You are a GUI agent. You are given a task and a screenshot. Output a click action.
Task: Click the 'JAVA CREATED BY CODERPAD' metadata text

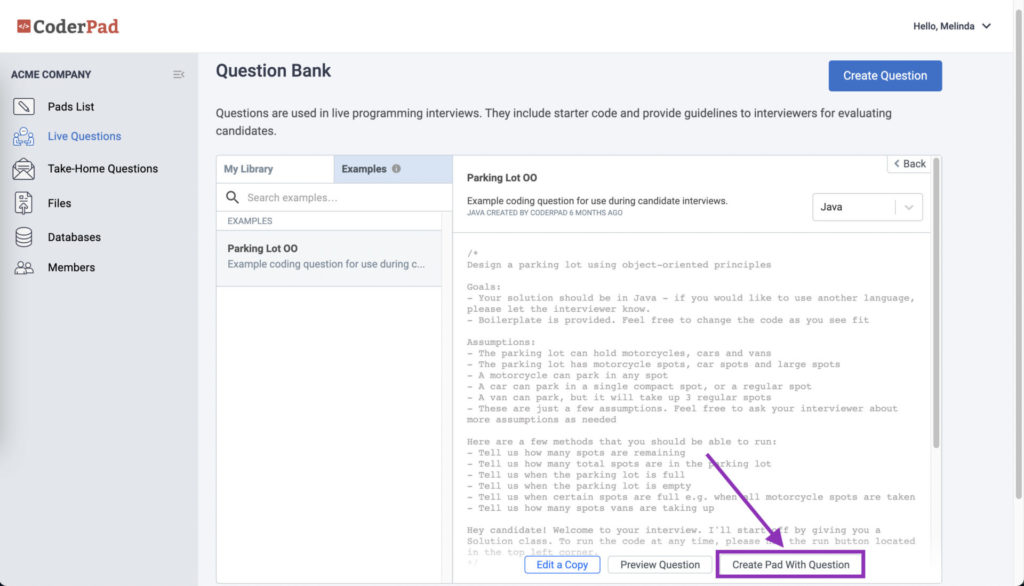coord(545,213)
